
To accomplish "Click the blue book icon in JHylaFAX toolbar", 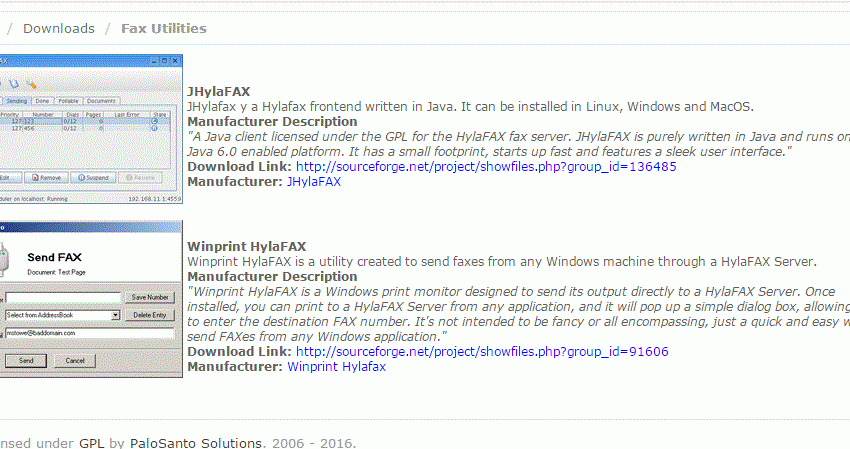I will [x=13, y=84].
